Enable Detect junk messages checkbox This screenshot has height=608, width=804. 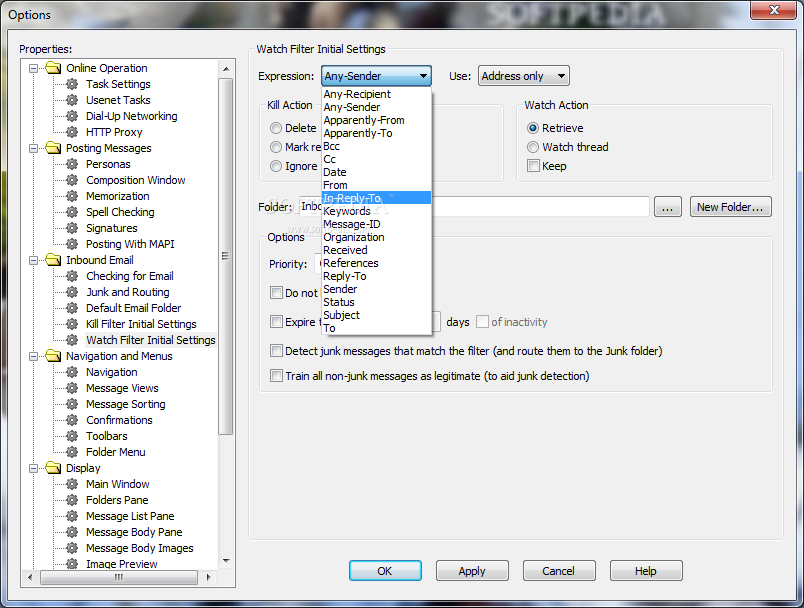[276, 351]
